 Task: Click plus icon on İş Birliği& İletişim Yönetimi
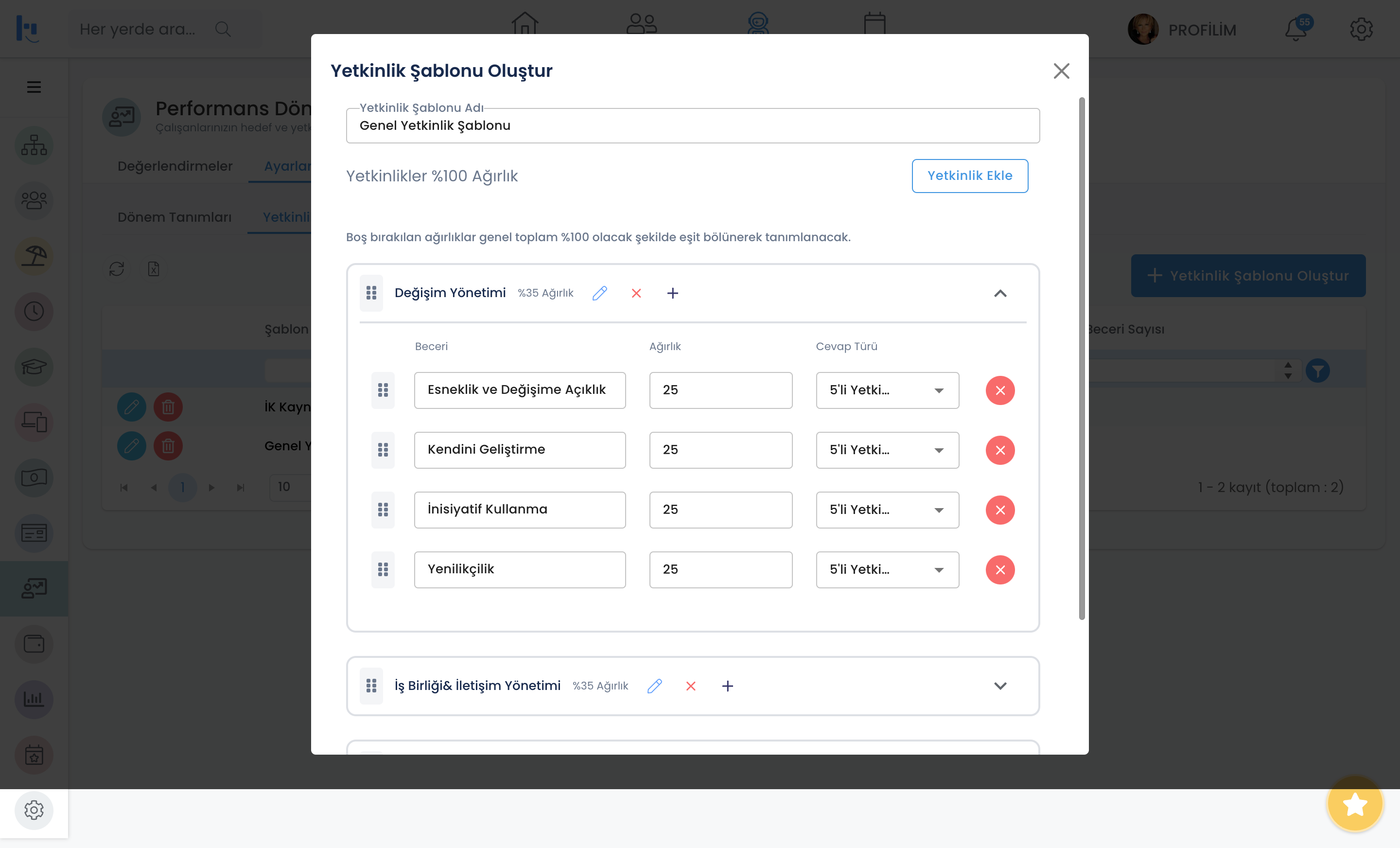[x=727, y=686]
